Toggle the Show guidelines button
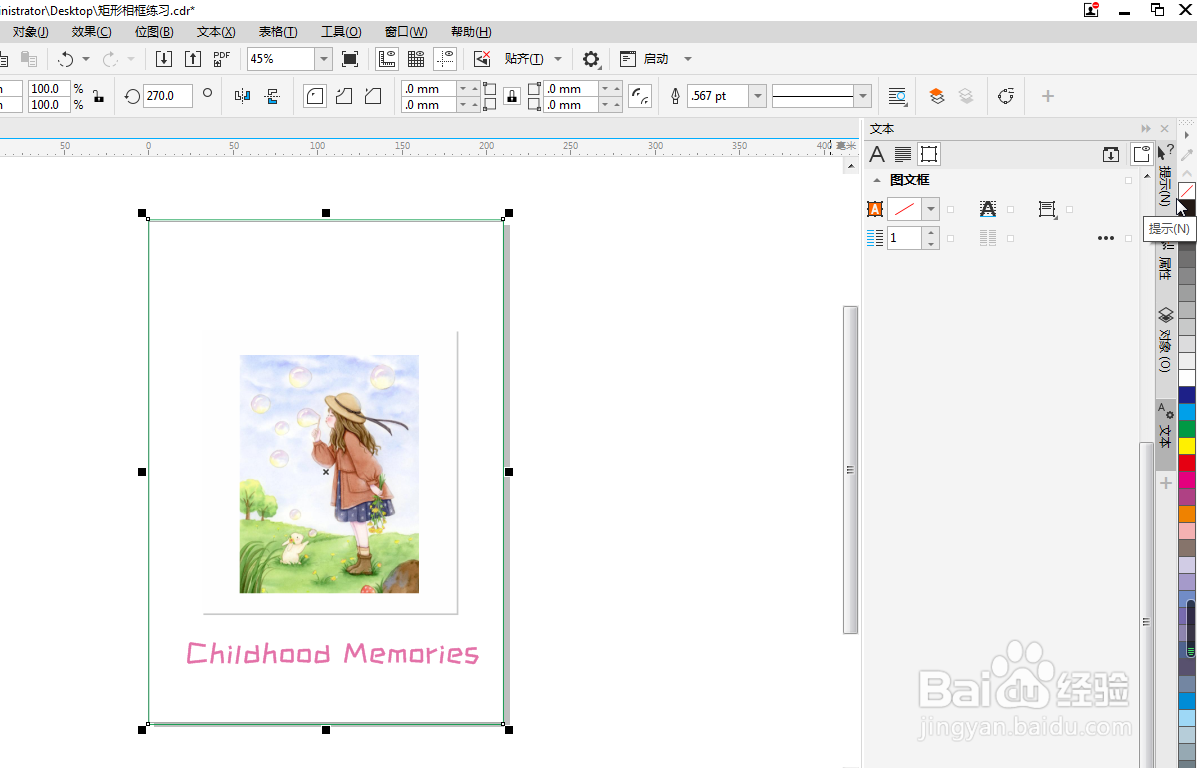Image resolution: width=1197 pixels, height=768 pixels. (445, 59)
